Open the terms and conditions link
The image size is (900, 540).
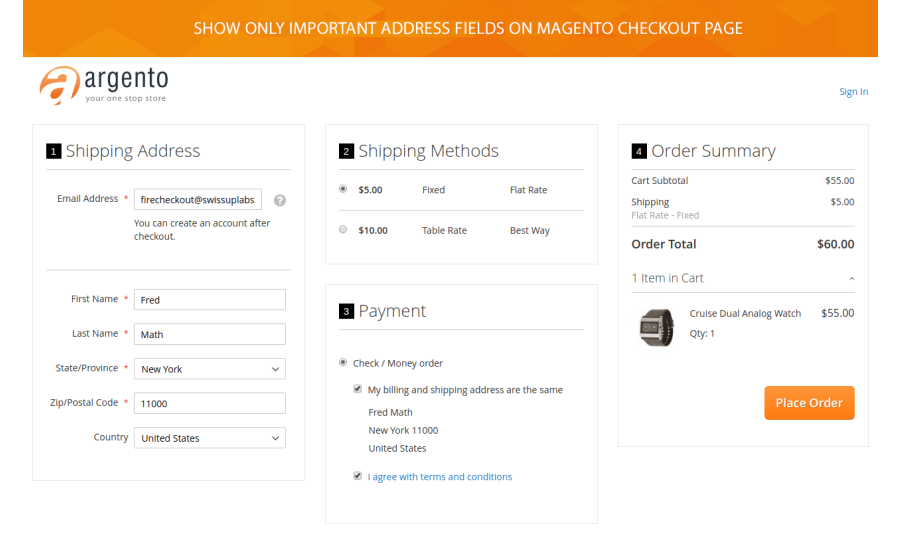(440, 477)
